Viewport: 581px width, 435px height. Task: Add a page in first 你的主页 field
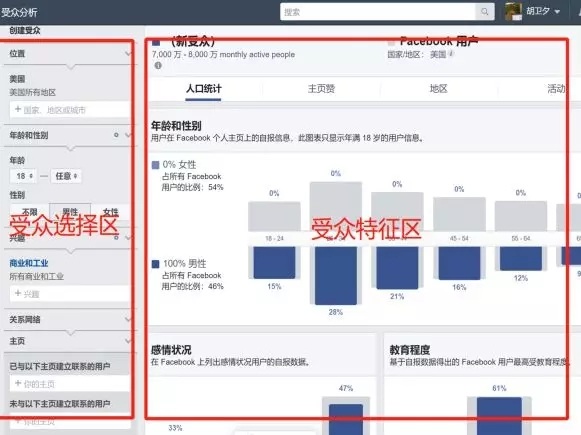(x=70, y=384)
